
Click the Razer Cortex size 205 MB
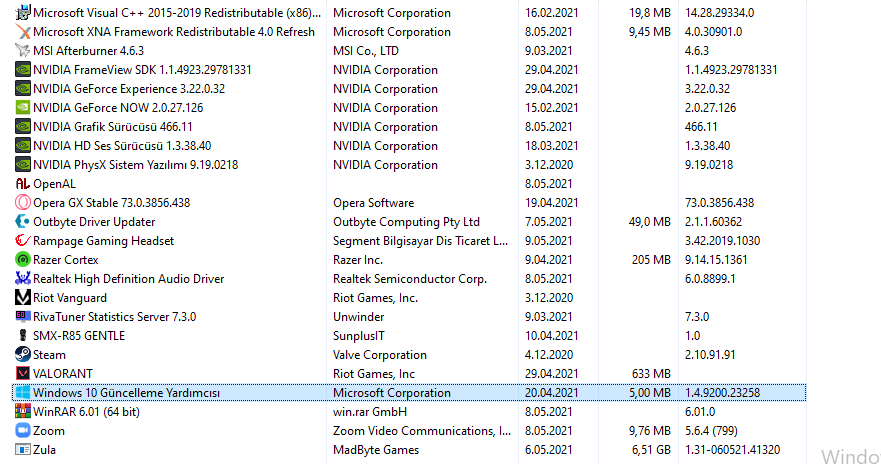tap(651, 260)
